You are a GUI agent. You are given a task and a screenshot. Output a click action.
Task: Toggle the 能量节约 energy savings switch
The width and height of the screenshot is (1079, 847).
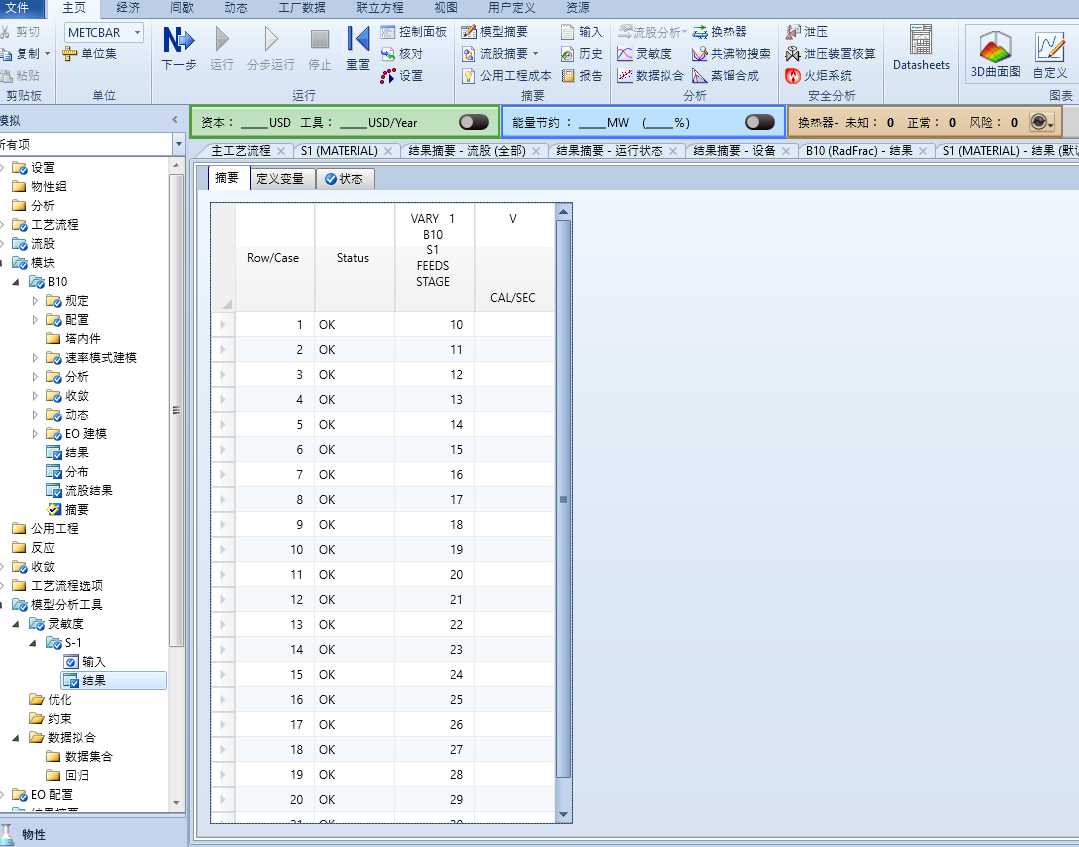point(760,122)
